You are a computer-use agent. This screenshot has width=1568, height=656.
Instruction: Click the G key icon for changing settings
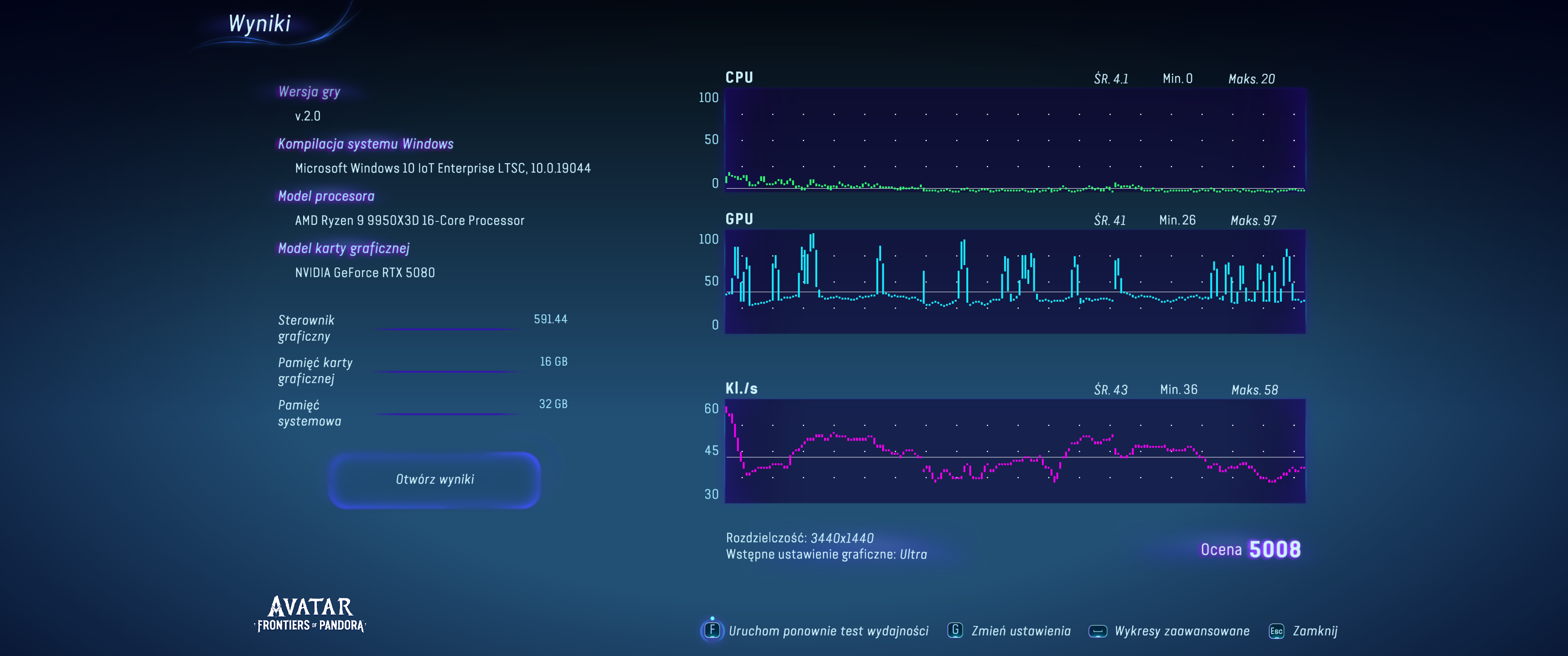coord(954,630)
